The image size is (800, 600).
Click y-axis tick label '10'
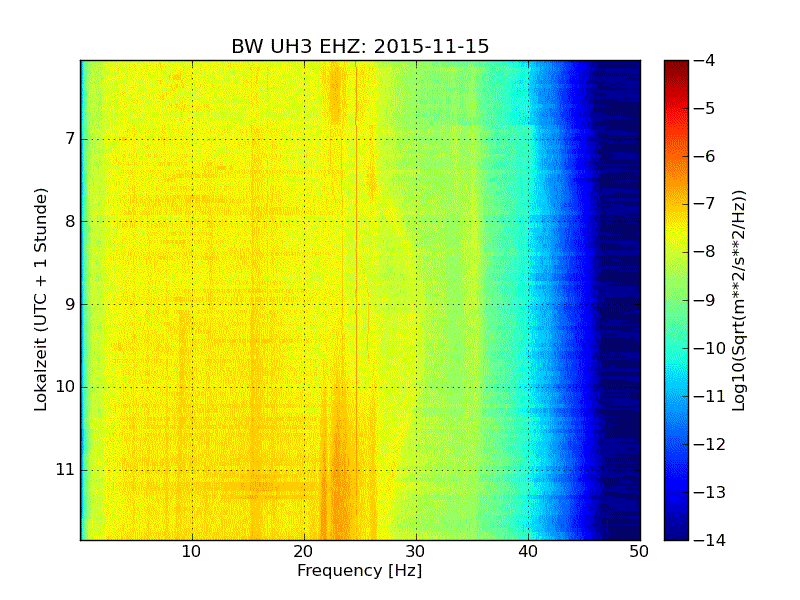coord(66,387)
